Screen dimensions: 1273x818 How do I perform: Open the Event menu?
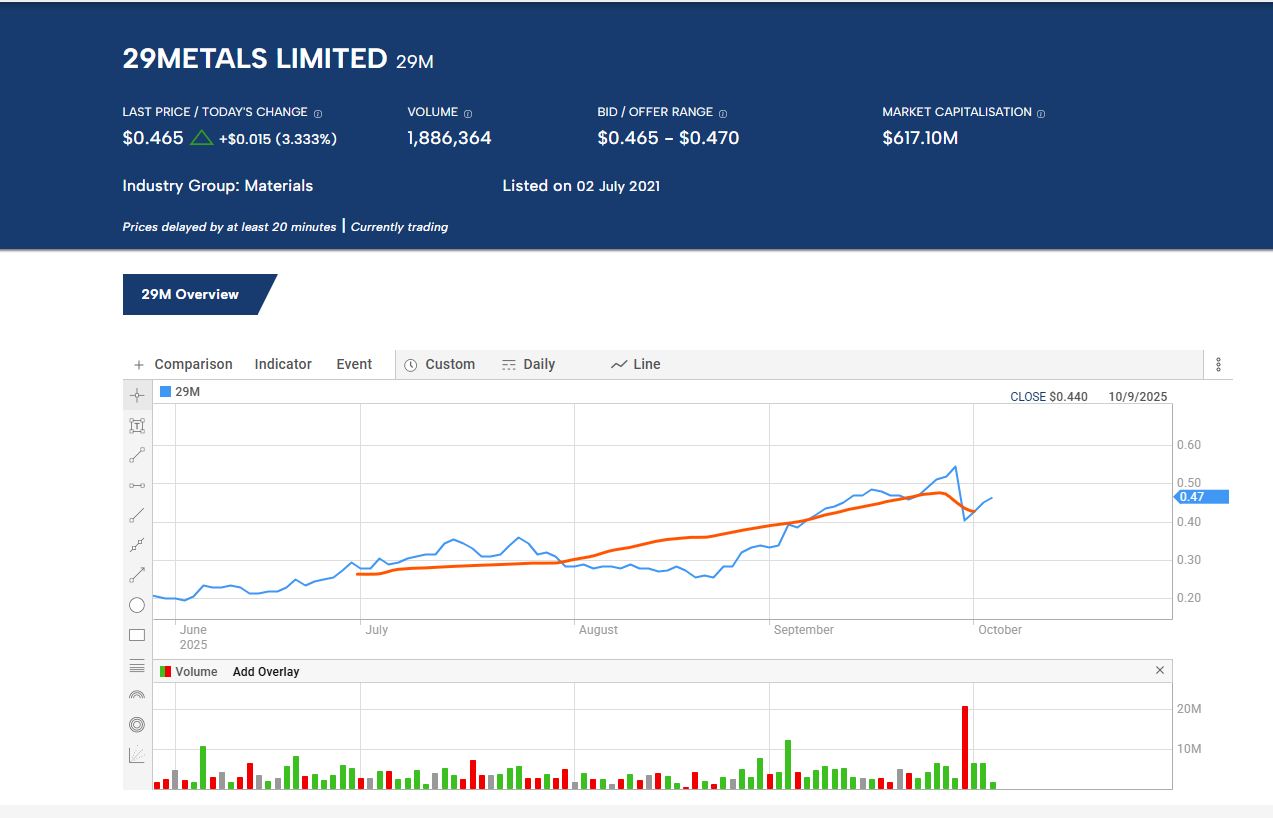click(x=354, y=364)
